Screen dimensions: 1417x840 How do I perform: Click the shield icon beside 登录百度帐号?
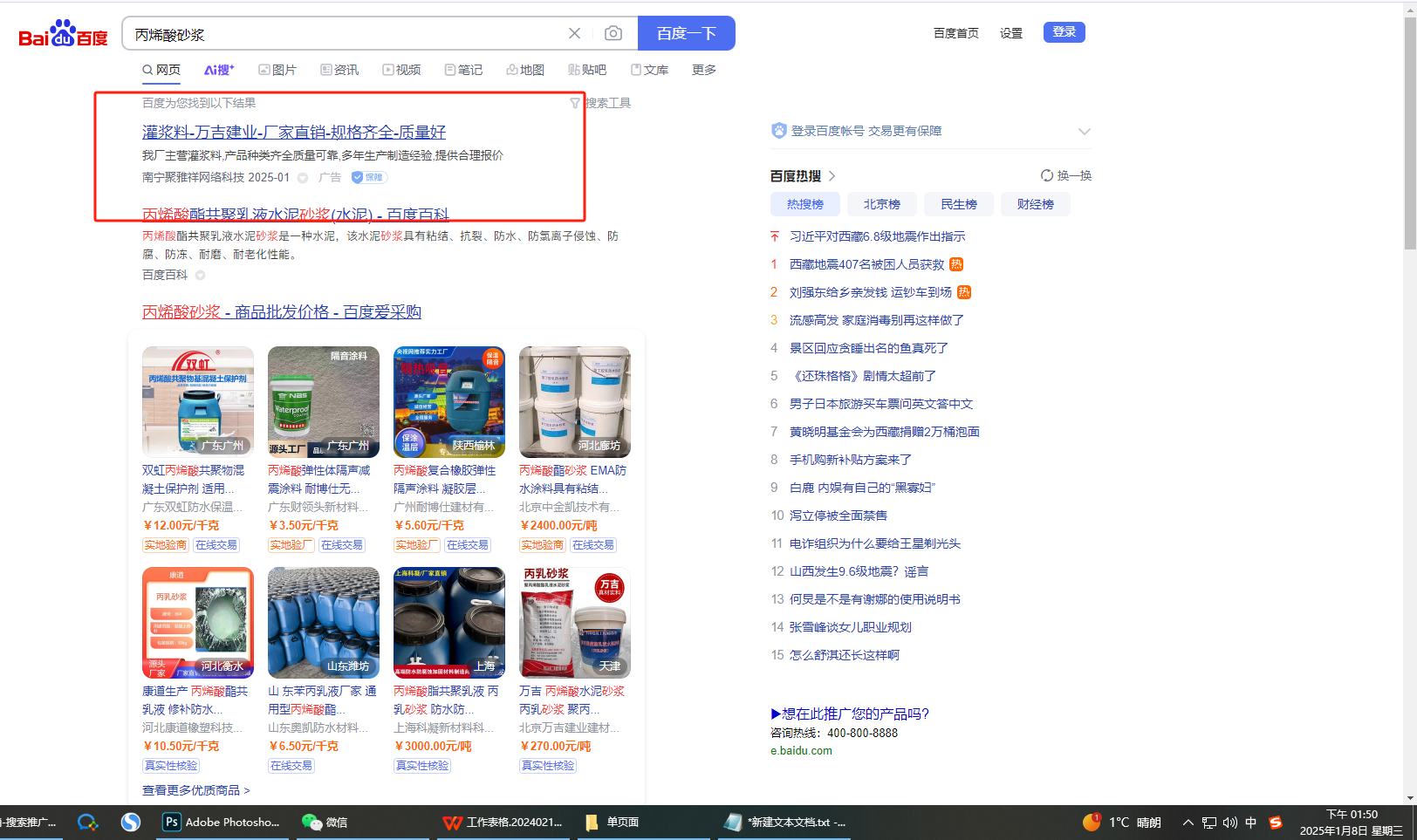778,131
